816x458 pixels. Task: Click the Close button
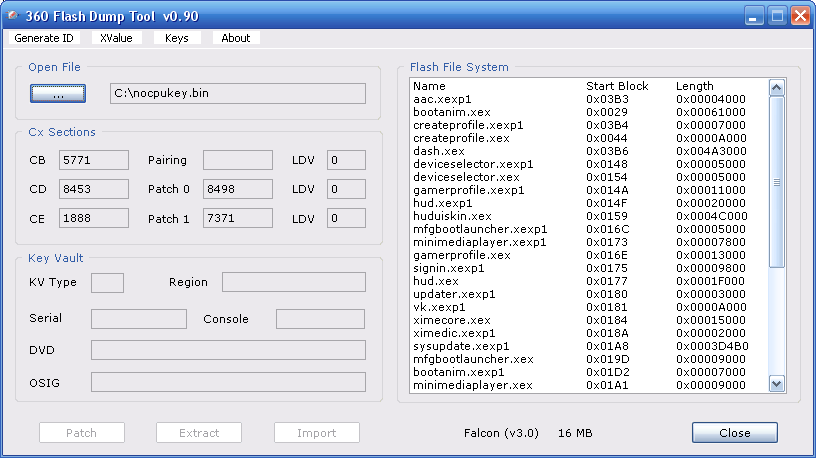point(735,433)
